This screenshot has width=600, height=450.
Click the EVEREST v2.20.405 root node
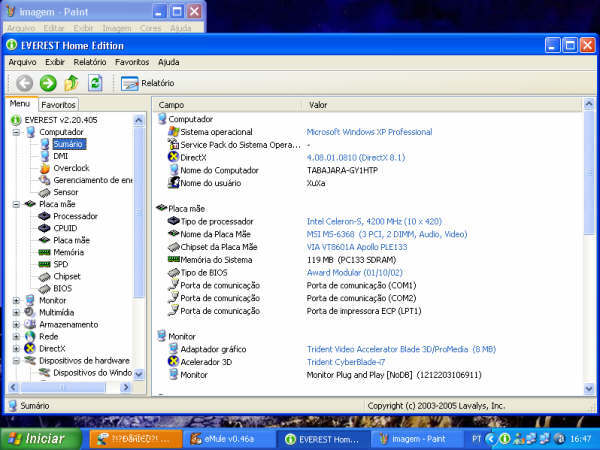(x=61, y=120)
